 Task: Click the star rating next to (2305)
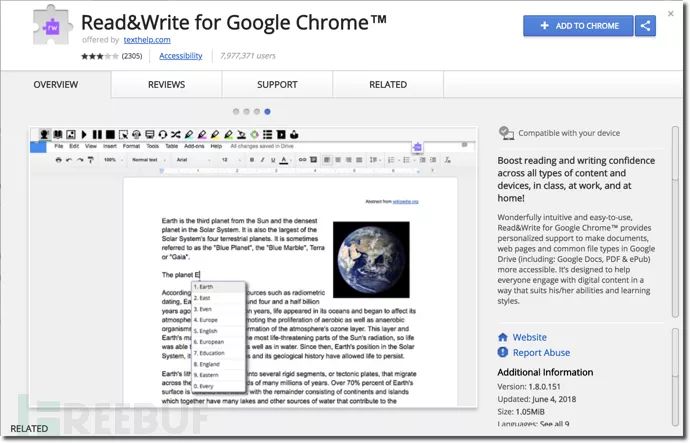tap(100, 56)
